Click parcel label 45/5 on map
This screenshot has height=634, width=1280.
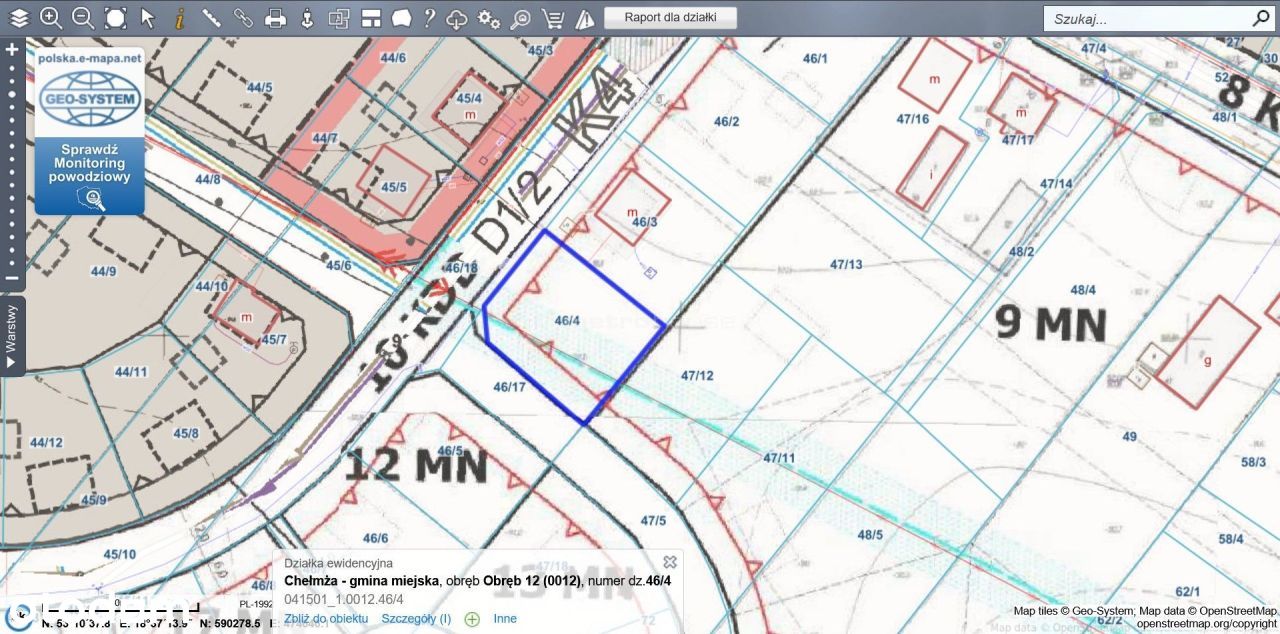coord(394,186)
